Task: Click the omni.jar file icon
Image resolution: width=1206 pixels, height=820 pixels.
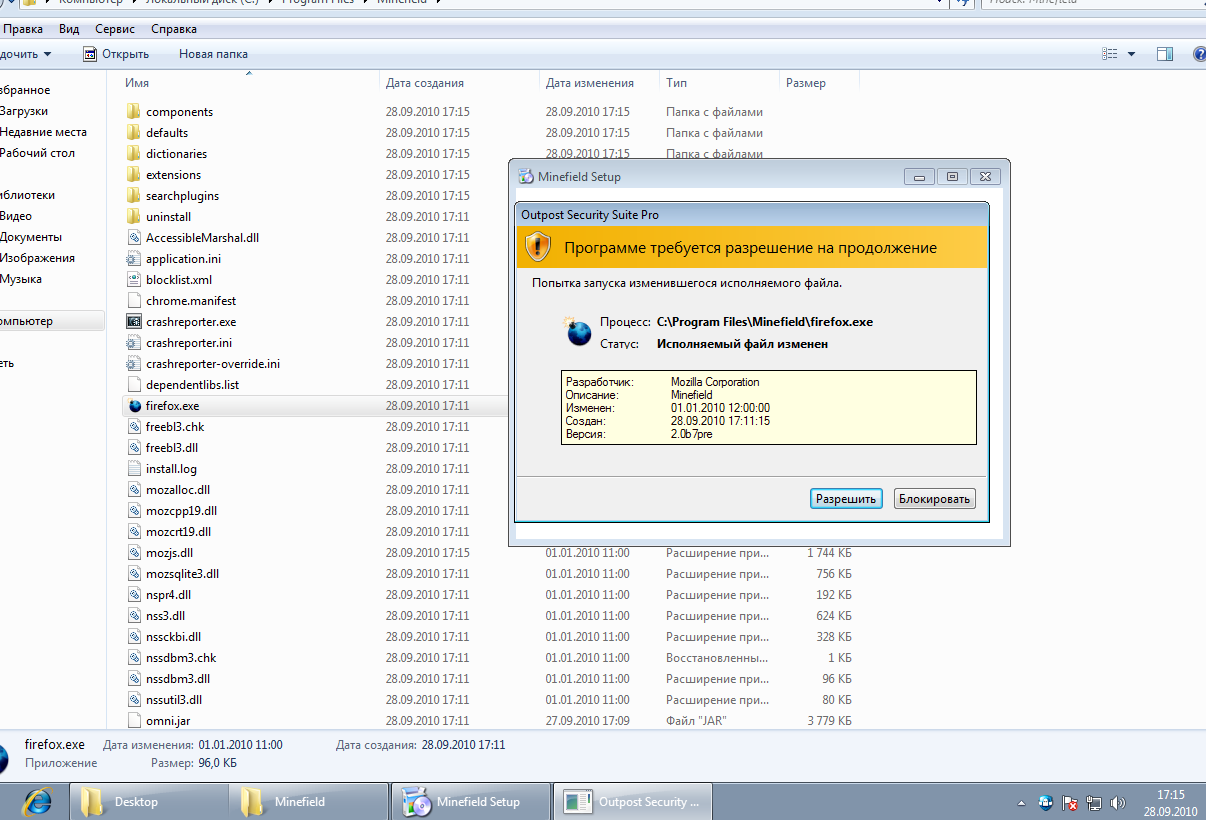Action: click(x=134, y=721)
